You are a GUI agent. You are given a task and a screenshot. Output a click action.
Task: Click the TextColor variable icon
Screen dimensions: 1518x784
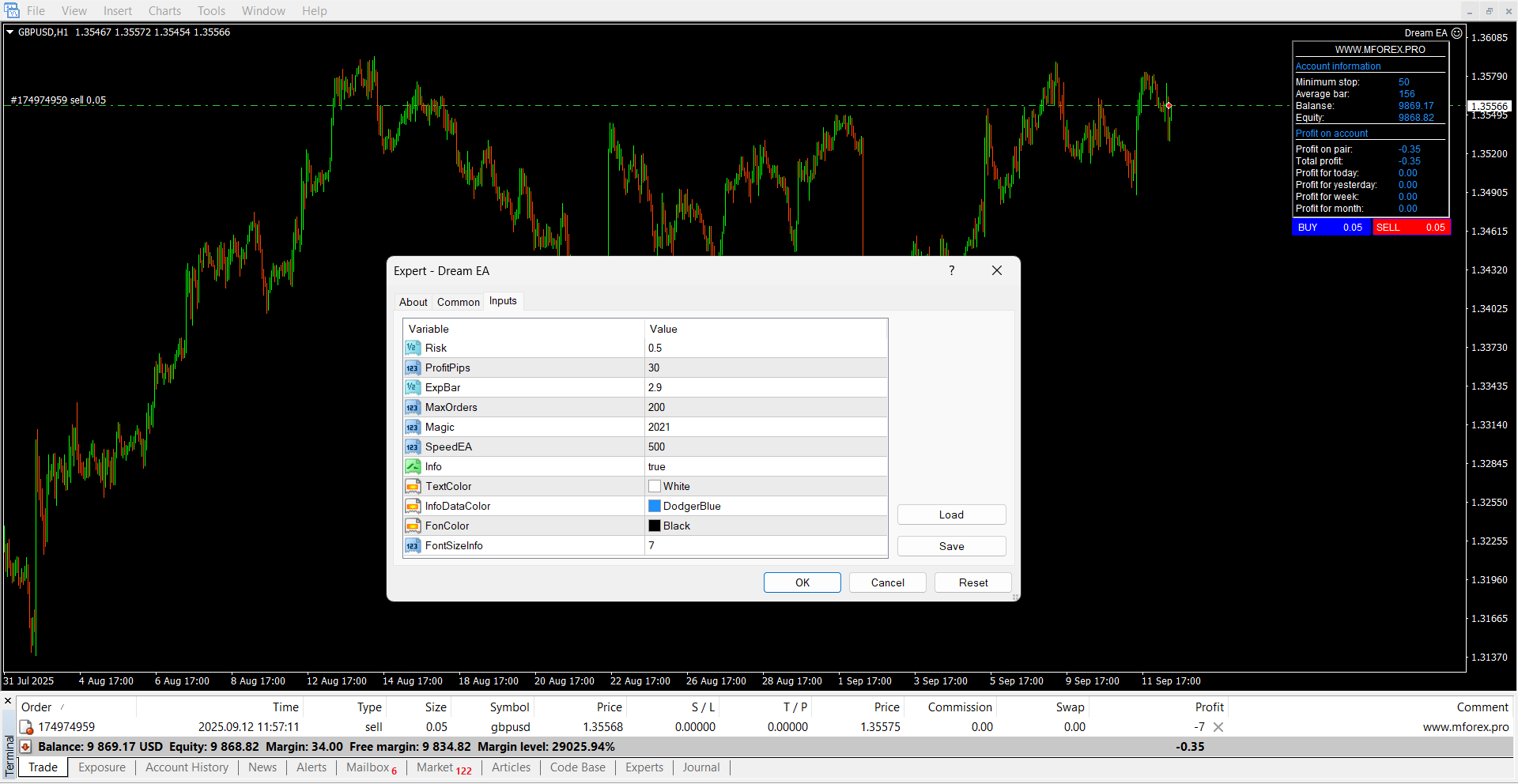pos(412,486)
